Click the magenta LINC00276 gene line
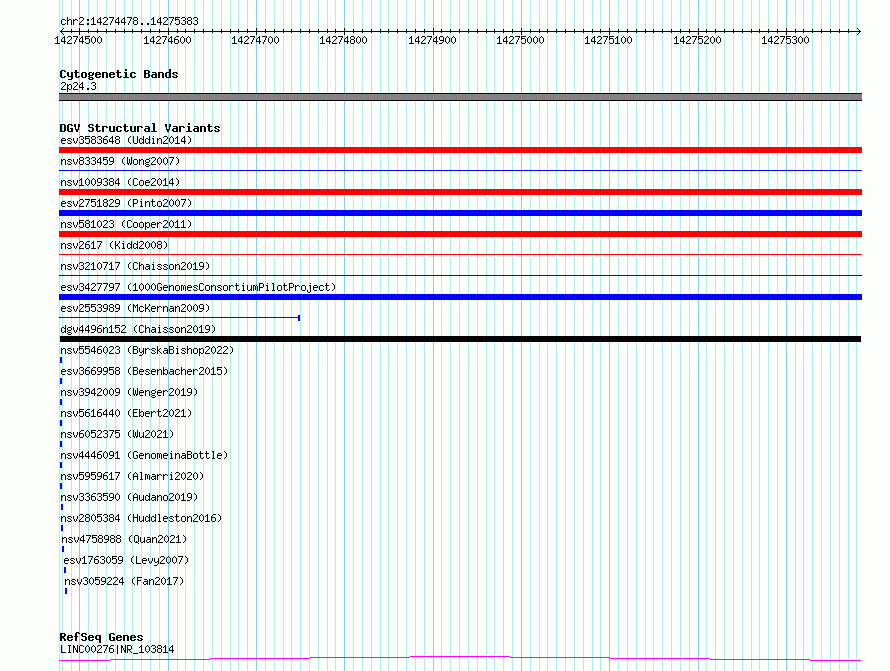 (x=460, y=659)
